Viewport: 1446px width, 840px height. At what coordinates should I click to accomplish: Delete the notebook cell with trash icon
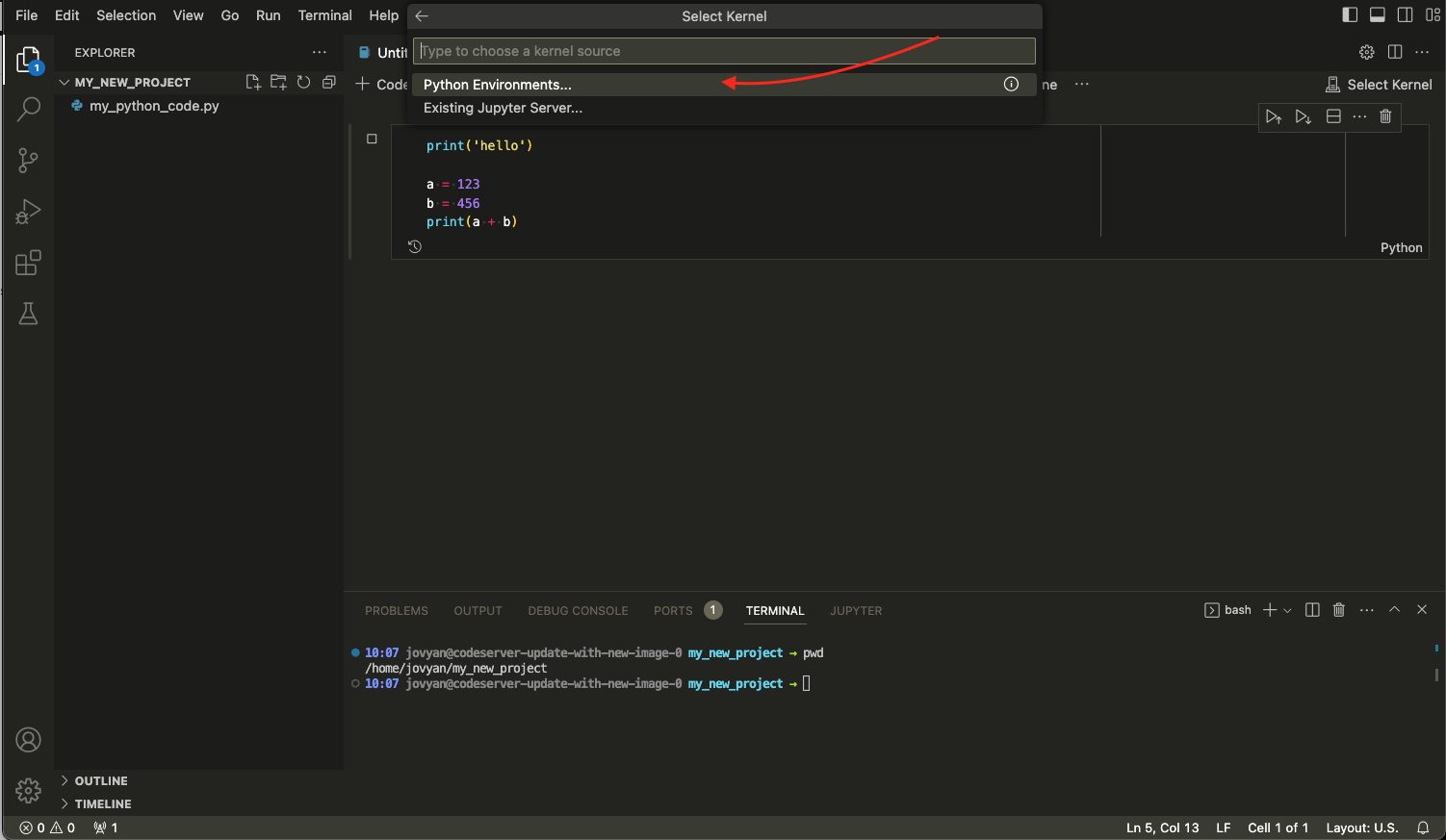[x=1385, y=116]
